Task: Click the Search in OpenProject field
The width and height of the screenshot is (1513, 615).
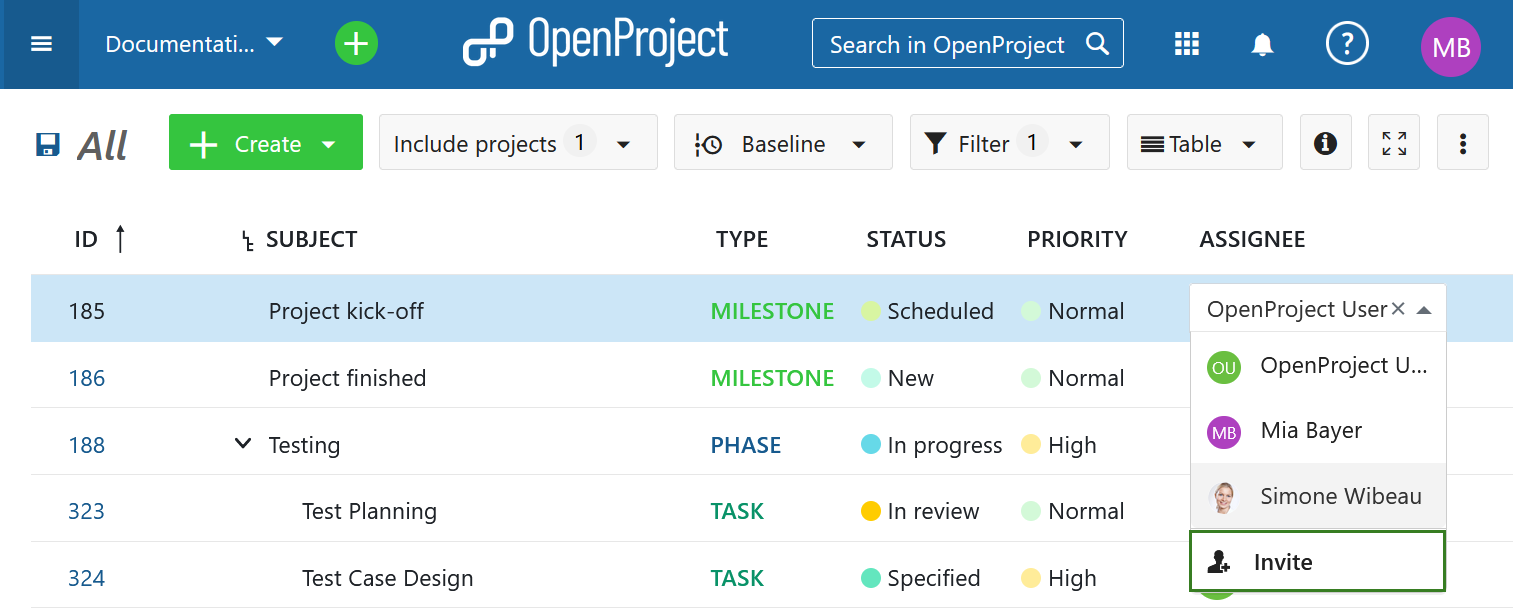Action: click(948, 44)
